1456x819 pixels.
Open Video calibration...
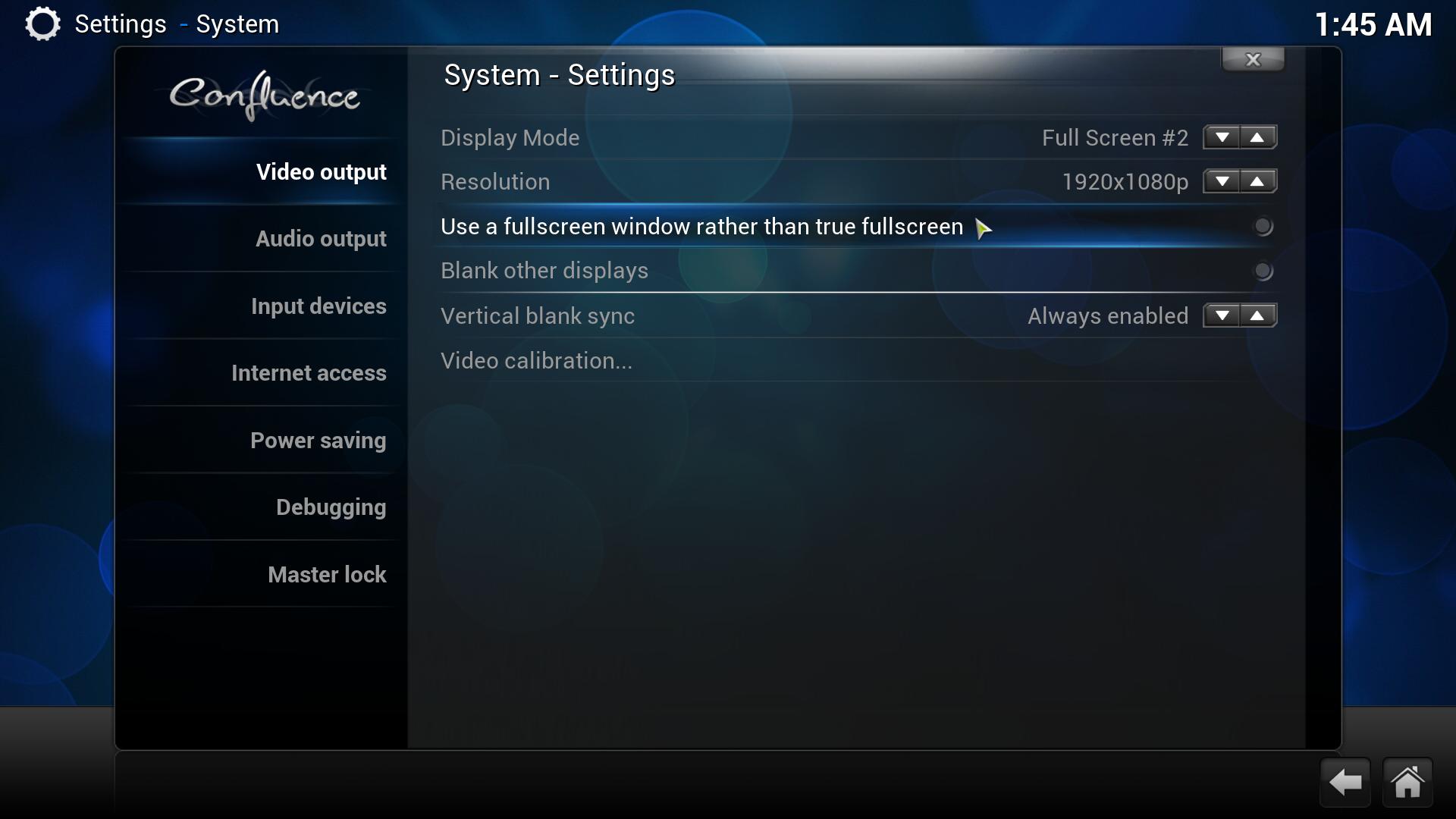857,360
